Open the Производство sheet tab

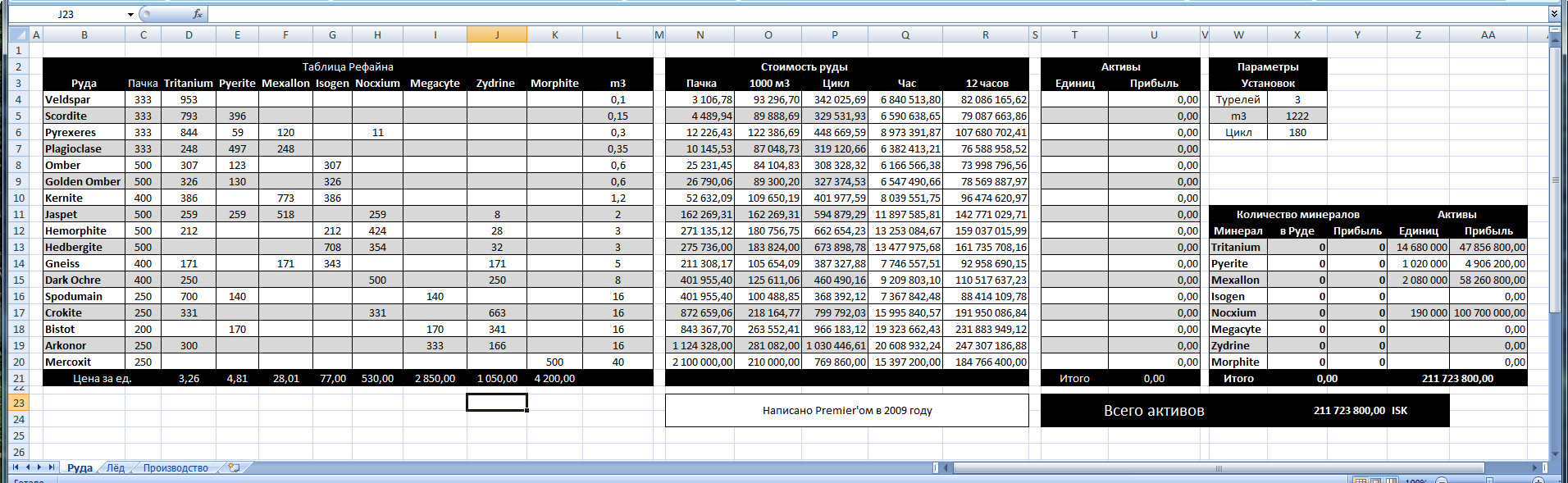click(175, 467)
